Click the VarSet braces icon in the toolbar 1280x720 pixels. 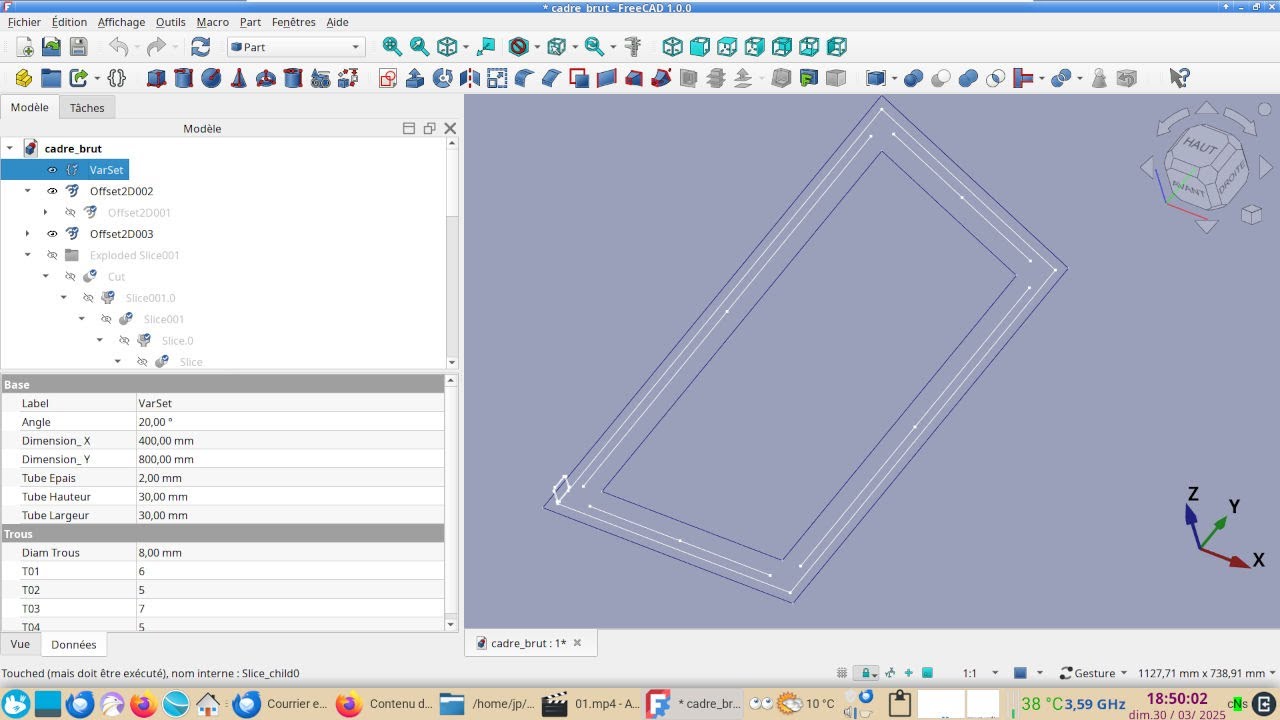point(116,78)
